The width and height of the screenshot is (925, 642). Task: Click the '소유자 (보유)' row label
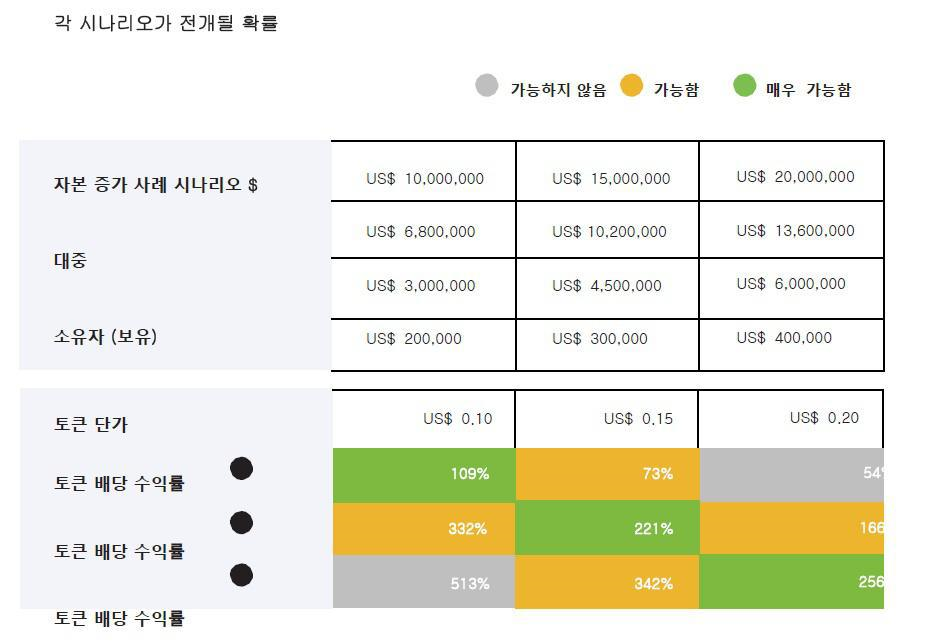[106, 336]
